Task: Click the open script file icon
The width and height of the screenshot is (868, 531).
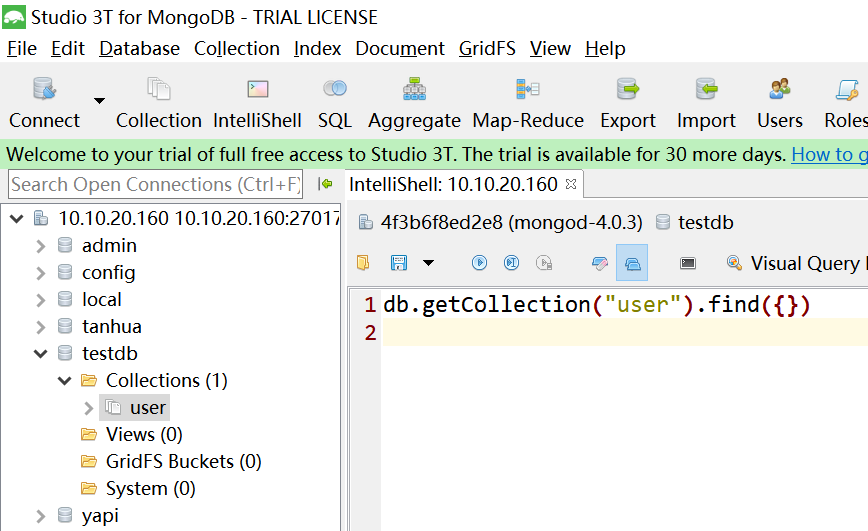Action: point(363,262)
